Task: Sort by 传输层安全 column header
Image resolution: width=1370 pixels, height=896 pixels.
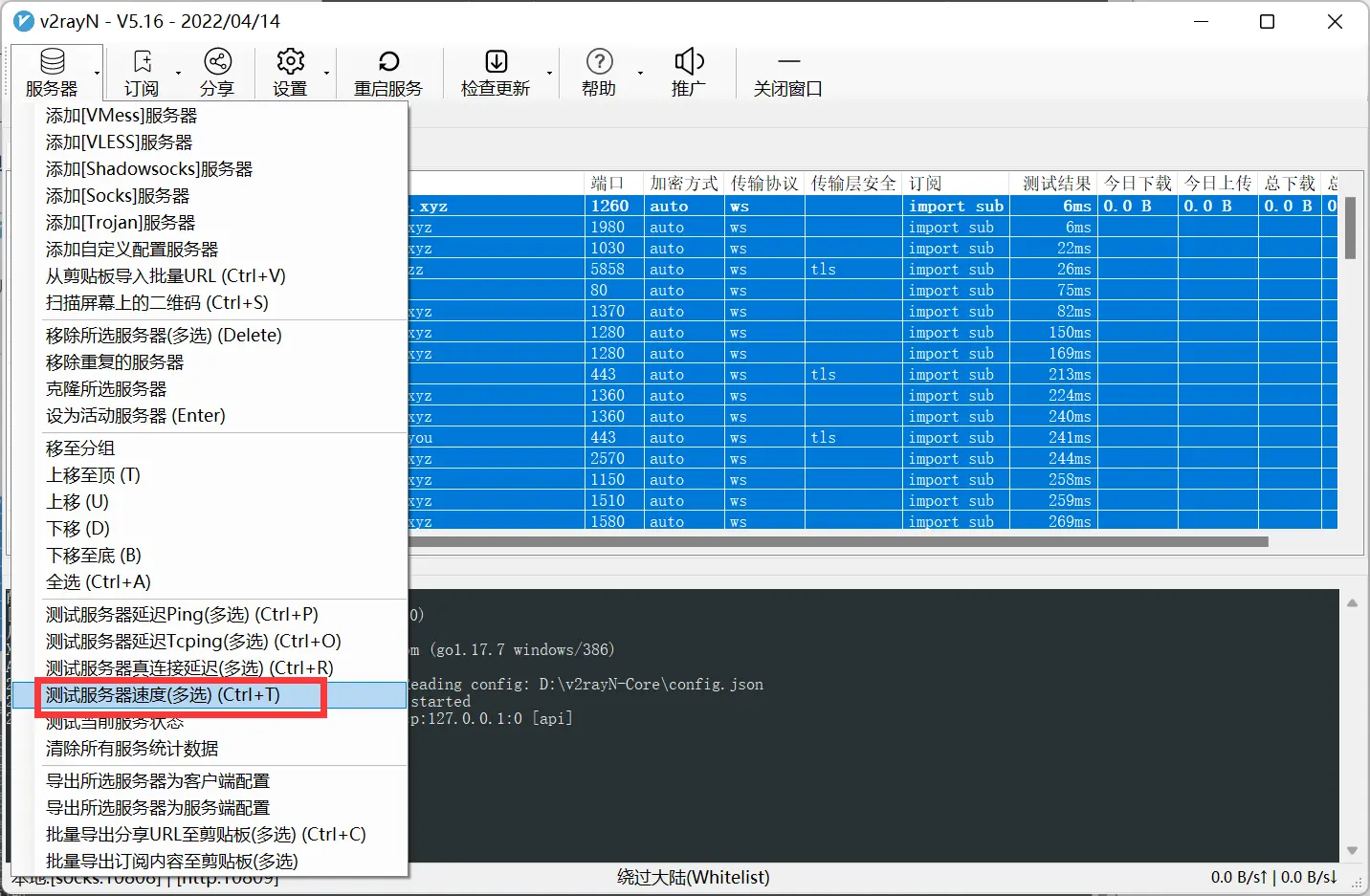Action: (853, 184)
